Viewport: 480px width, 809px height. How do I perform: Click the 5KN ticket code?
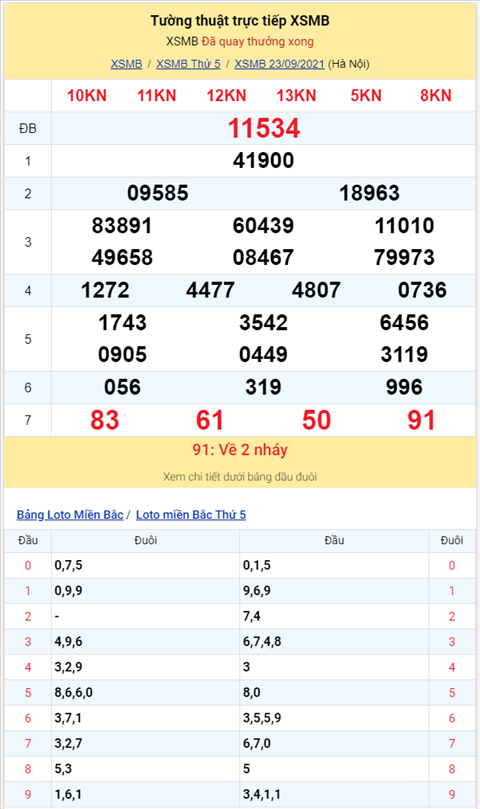pos(366,95)
